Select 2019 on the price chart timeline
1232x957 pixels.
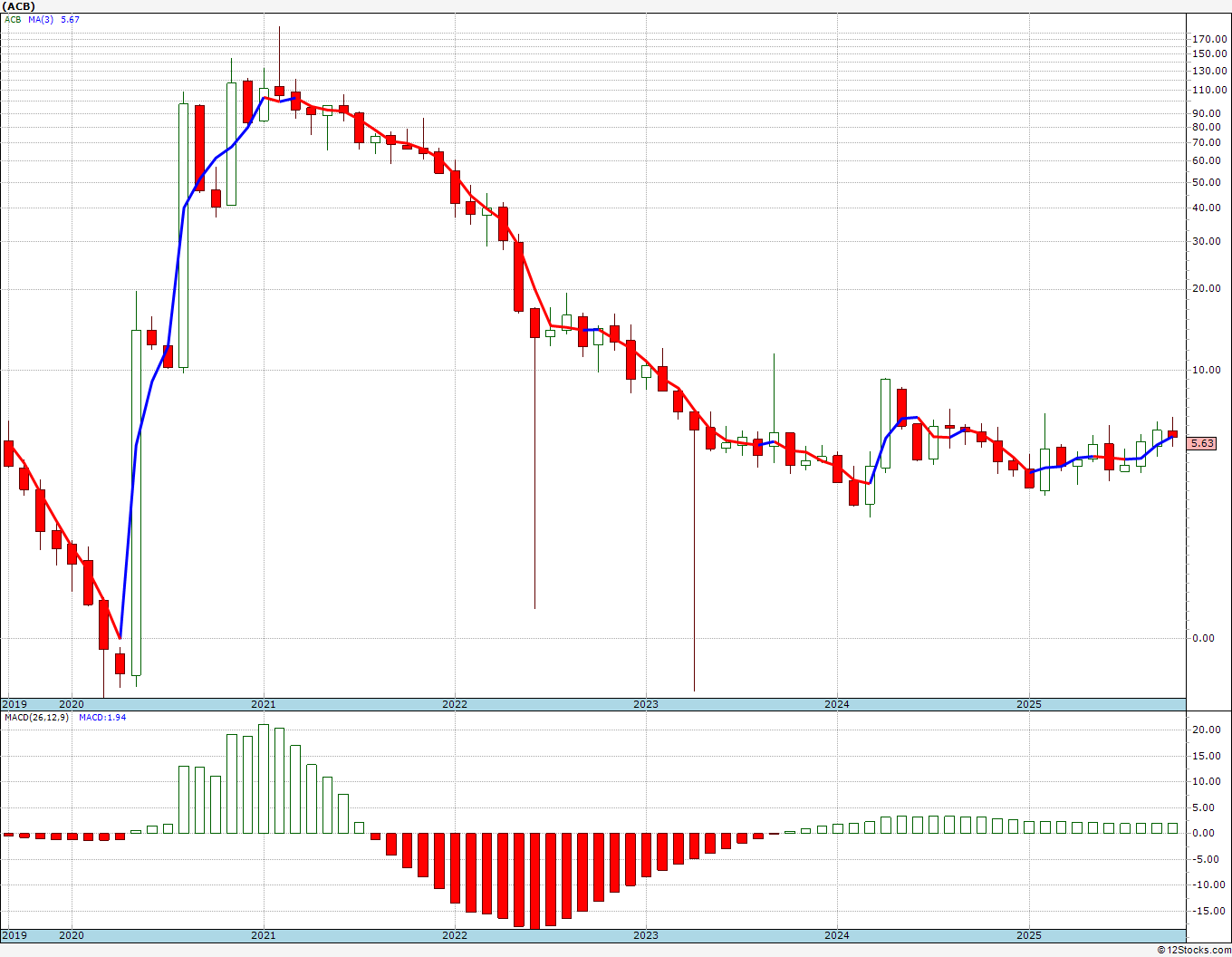(14, 704)
